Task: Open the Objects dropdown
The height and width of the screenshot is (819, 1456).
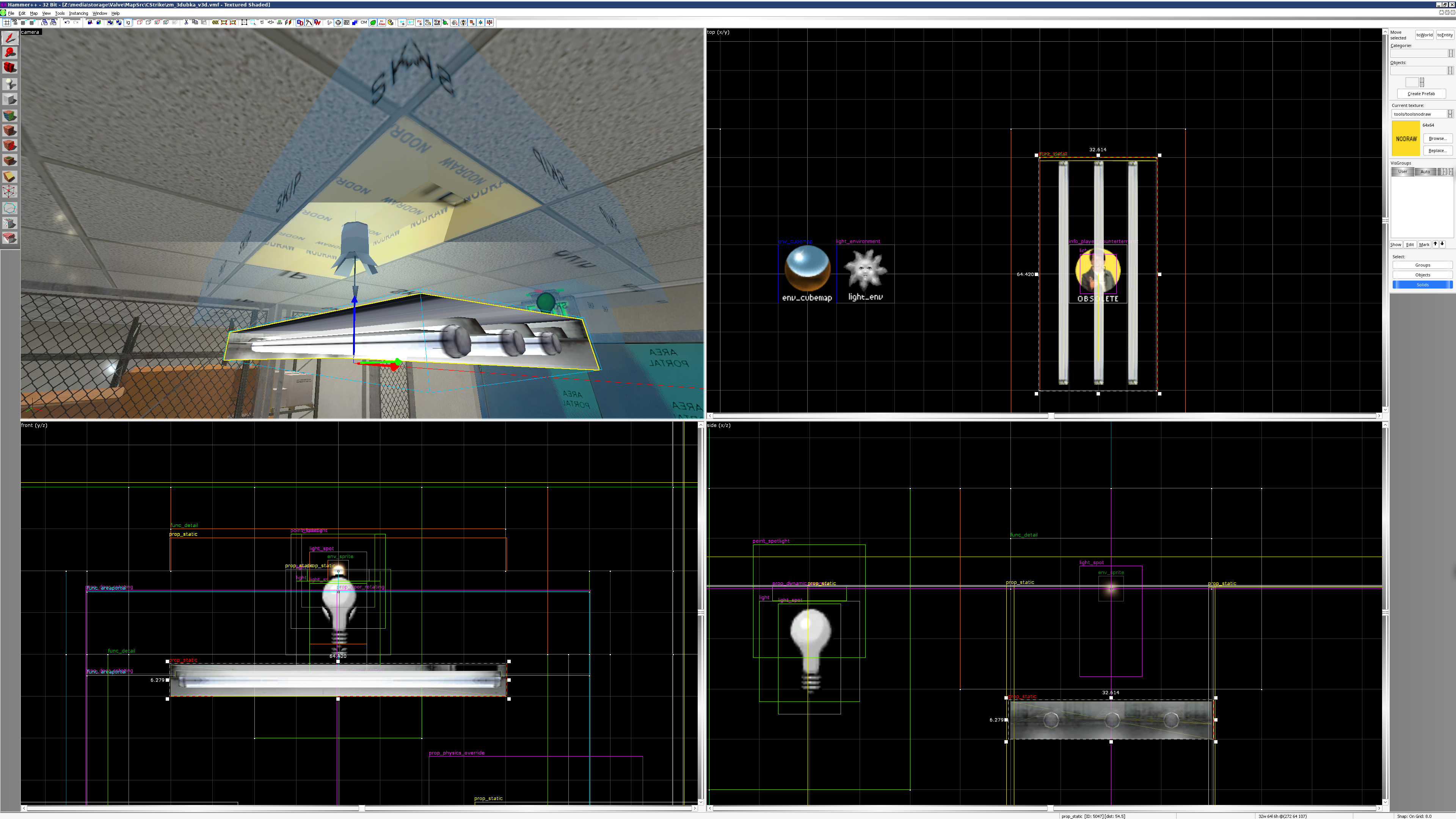Action: pos(1450,71)
